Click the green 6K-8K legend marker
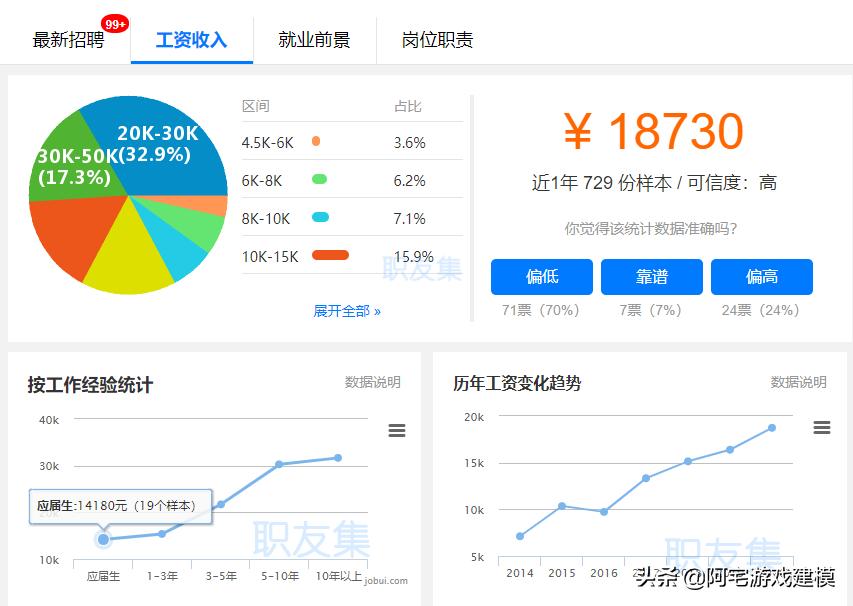 click(319, 179)
